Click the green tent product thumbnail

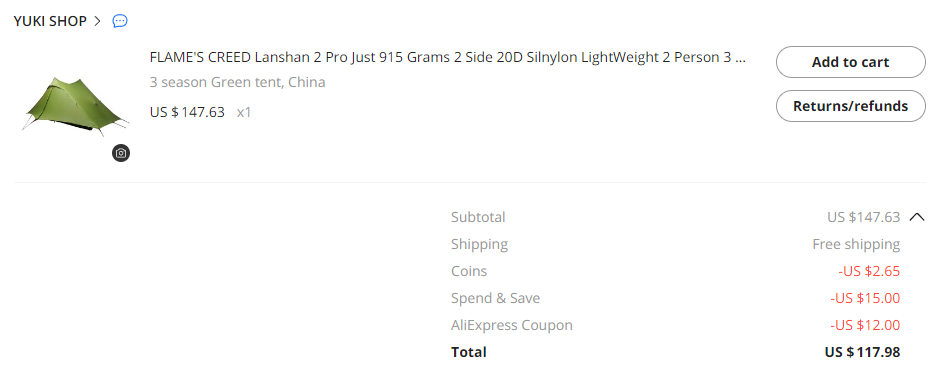[76, 103]
